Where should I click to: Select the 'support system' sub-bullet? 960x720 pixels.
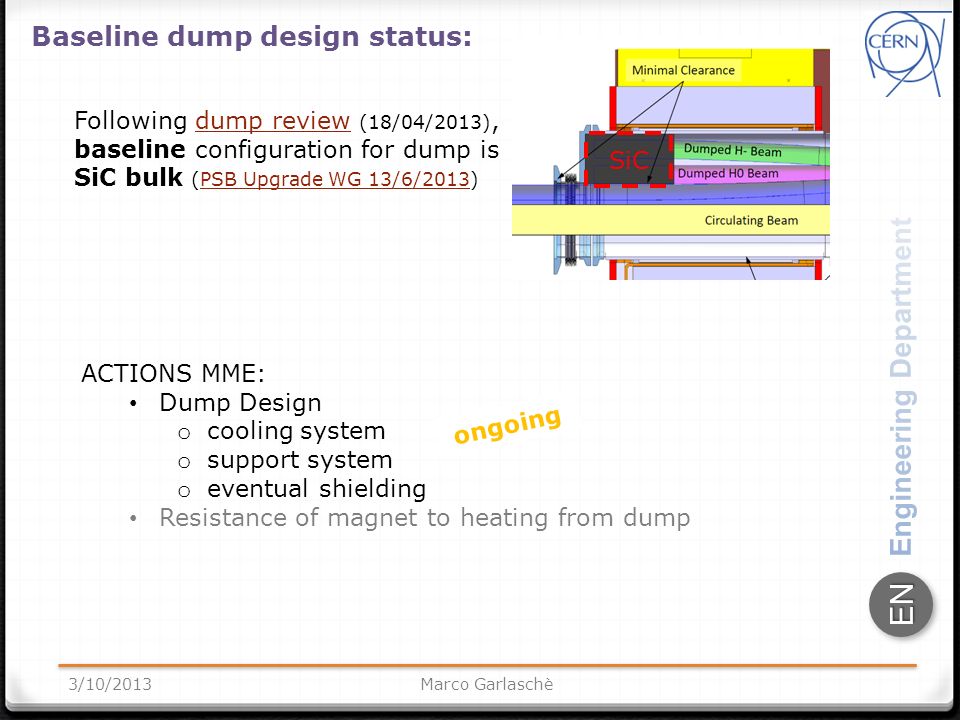(299, 460)
